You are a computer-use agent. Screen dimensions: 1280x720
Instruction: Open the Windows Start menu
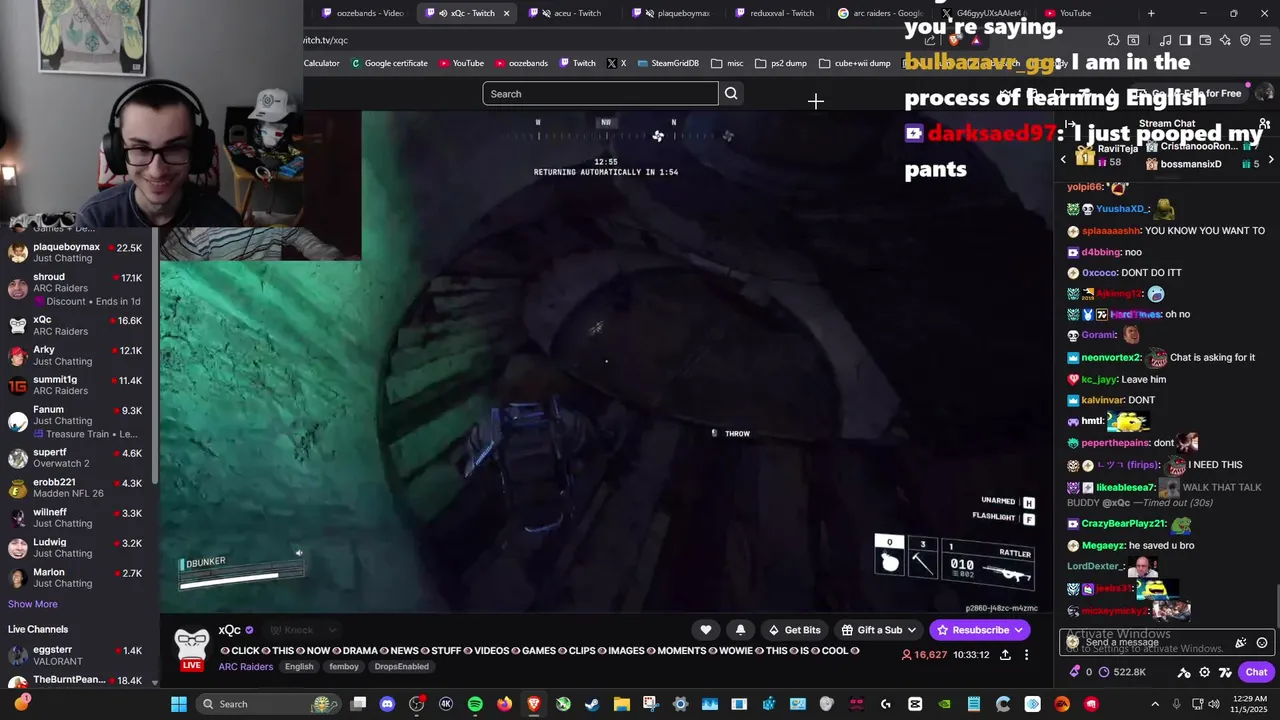coord(179,704)
